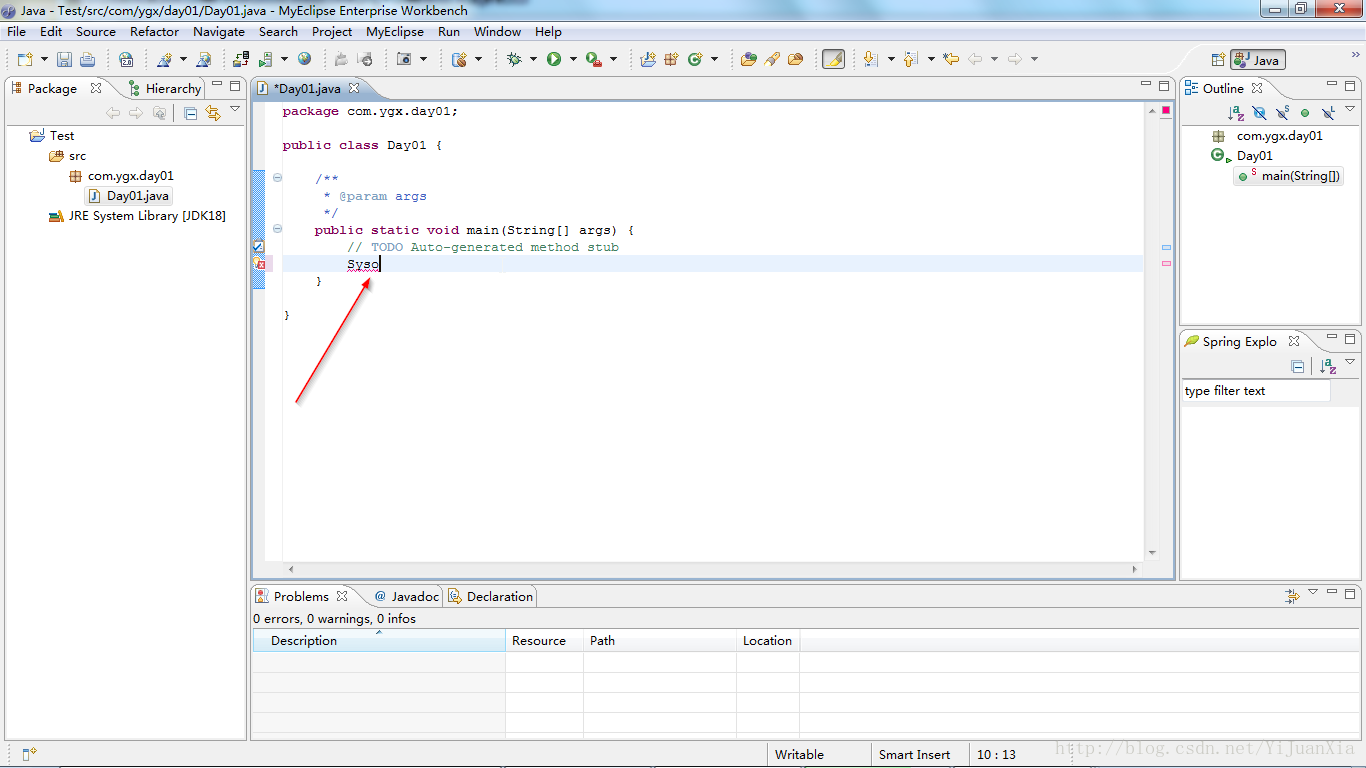This screenshot has height=768, width=1366.
Task: Switch to the Javadoc tab
Action: (406, 596)
